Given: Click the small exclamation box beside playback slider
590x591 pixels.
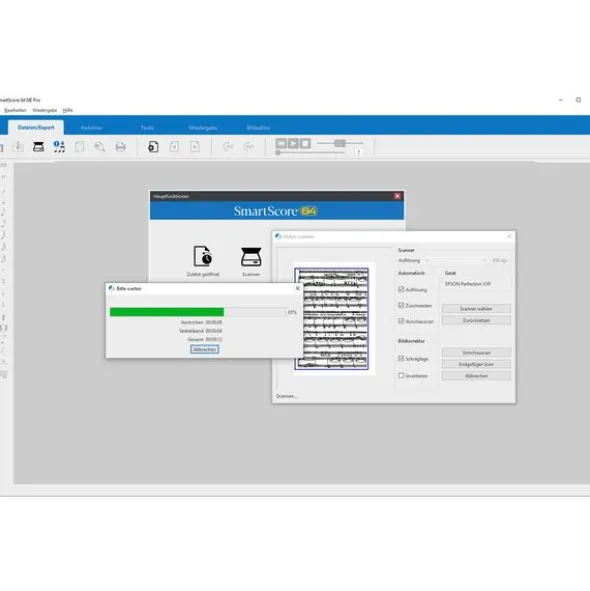Looking at the screenshot, I should [359, 152].
